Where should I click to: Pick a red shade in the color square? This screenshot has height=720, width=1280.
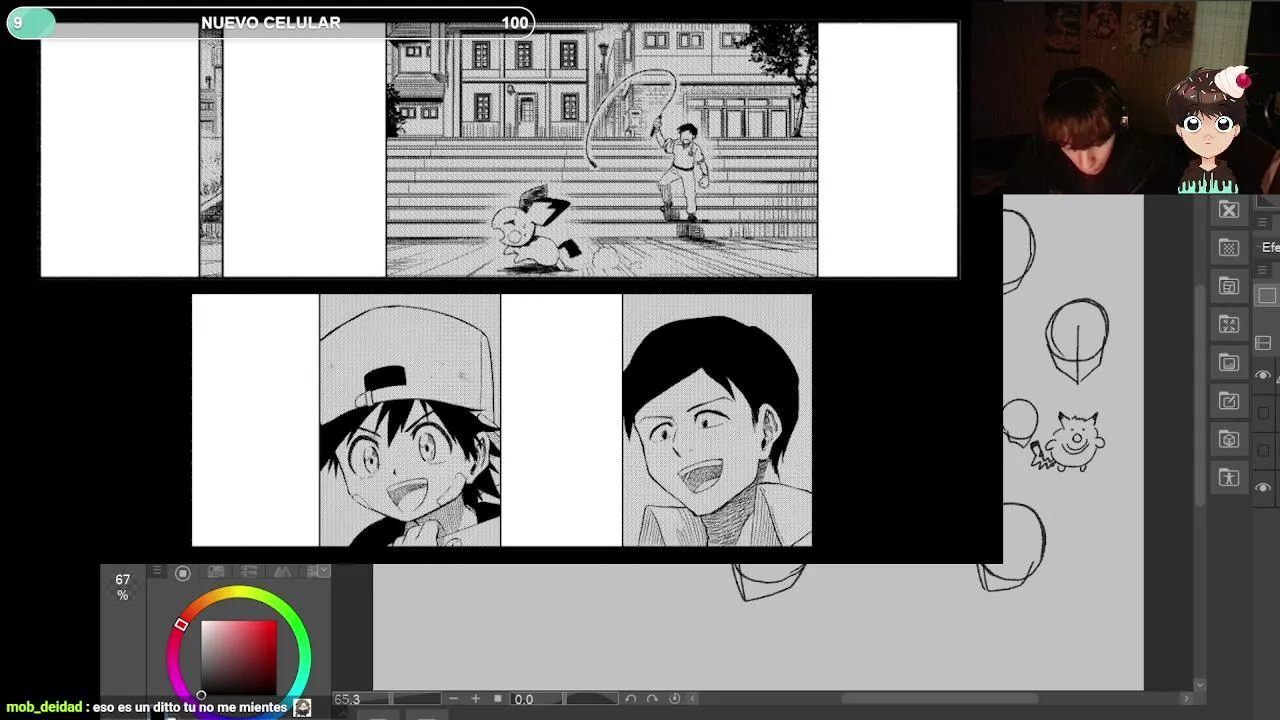click(238, 658)
